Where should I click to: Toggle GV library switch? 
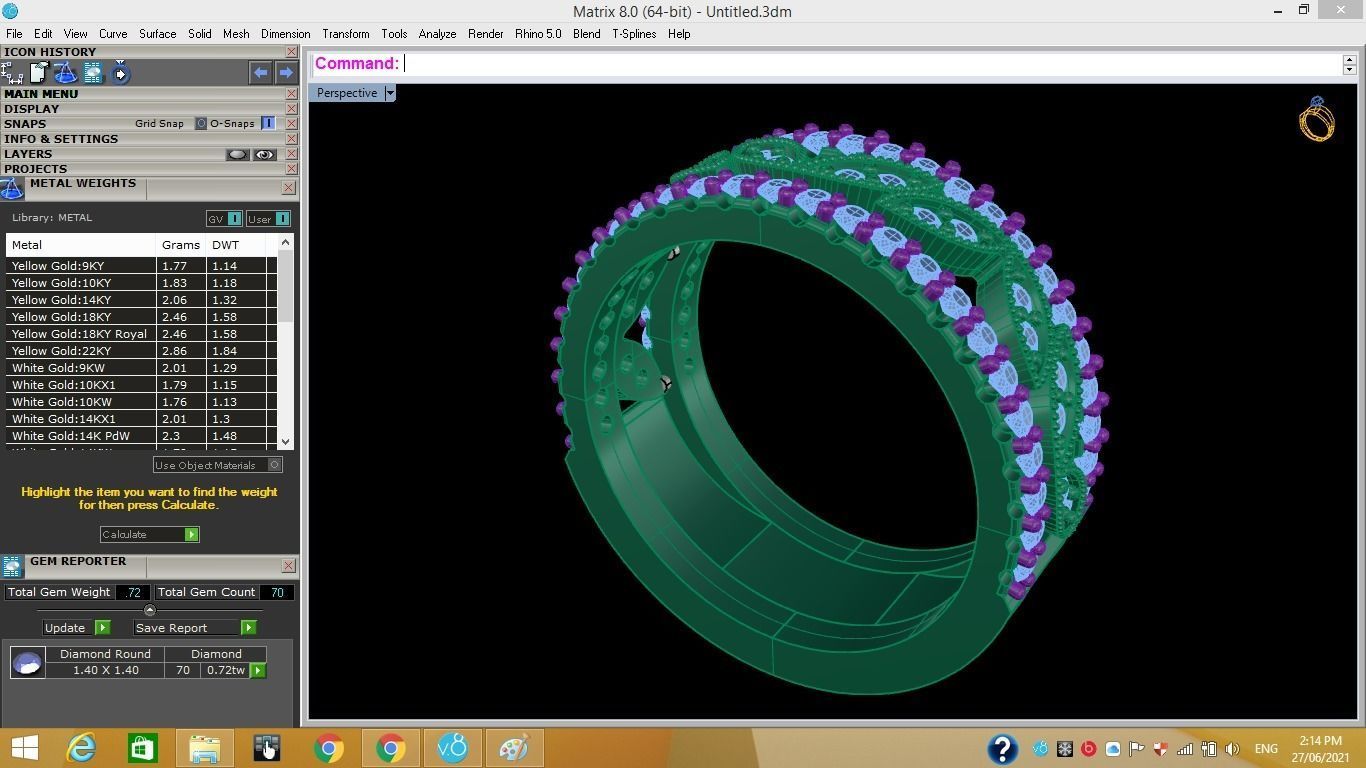(235, 219)
